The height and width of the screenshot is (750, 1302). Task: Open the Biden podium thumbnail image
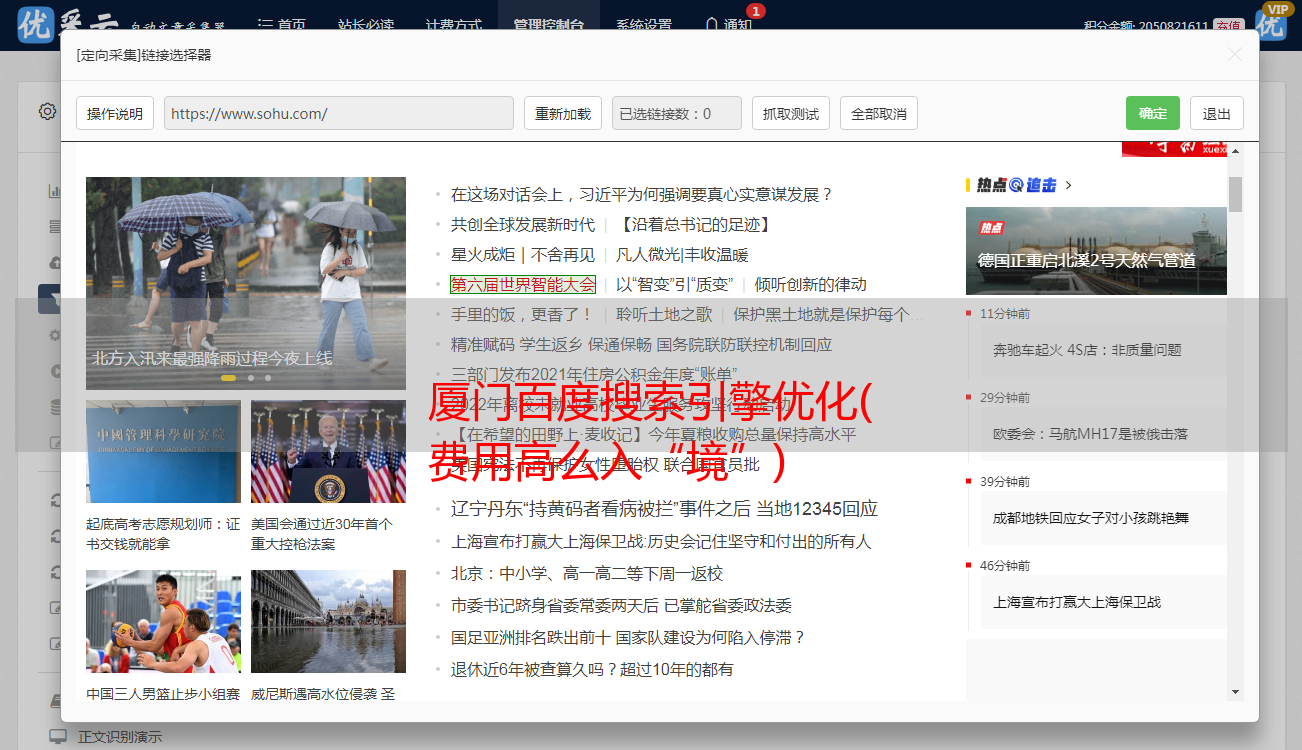(328, 451)
